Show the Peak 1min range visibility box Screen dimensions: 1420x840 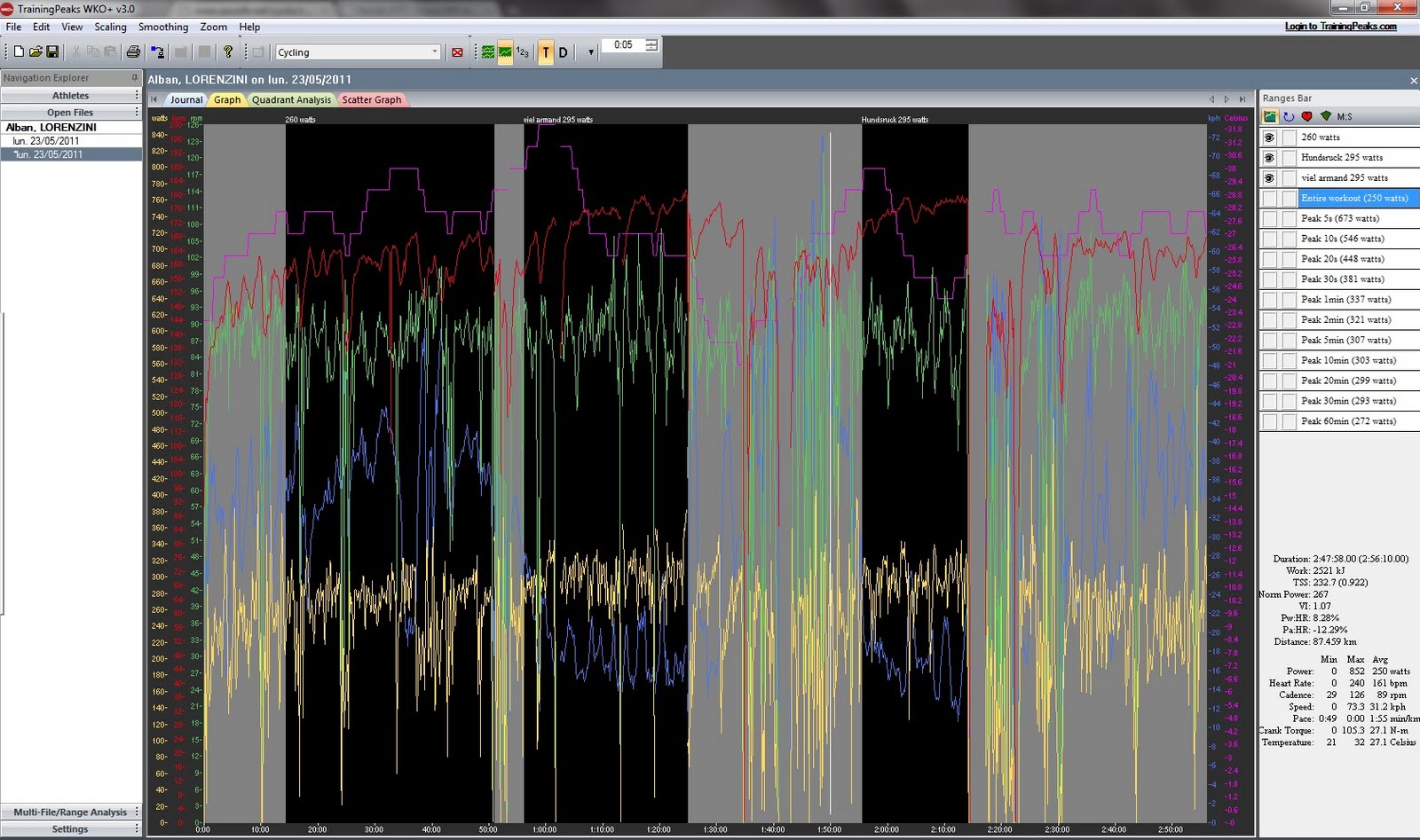pos(1269,300)
